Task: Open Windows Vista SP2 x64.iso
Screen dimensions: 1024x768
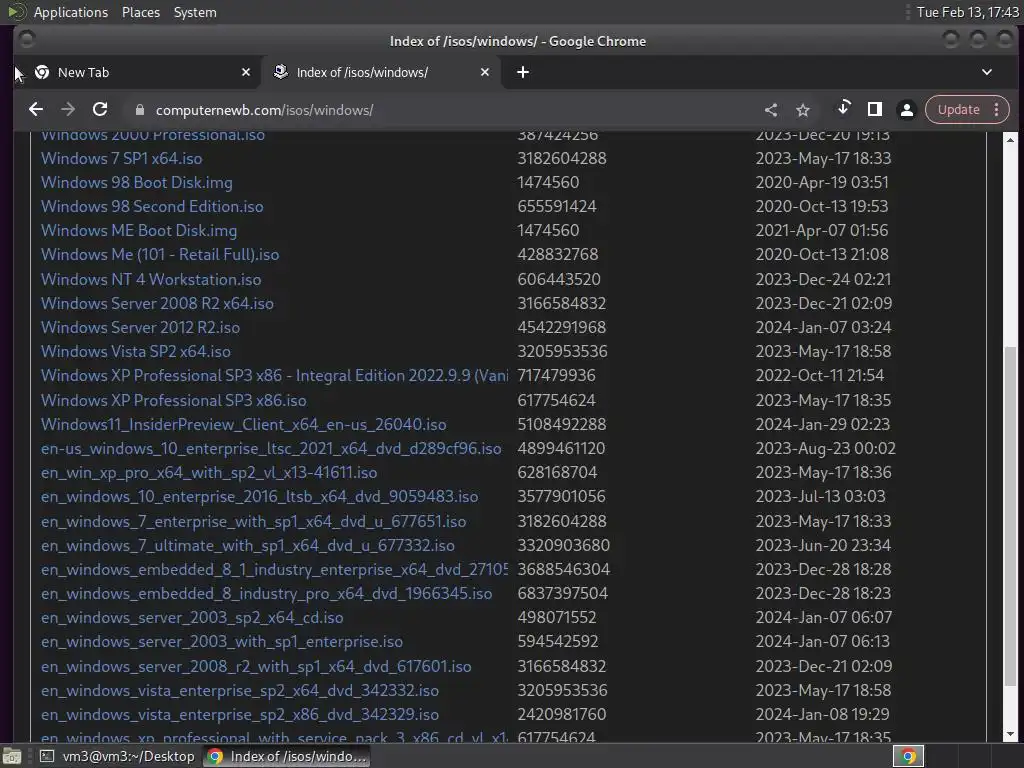Action: [135, 351]
